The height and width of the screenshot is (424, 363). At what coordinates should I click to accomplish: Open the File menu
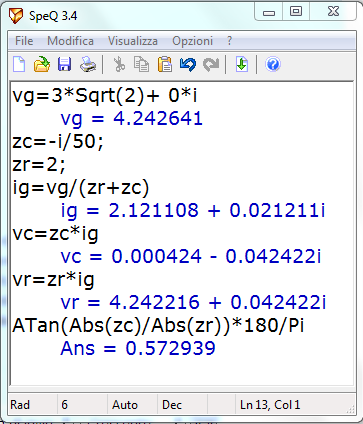click(x=24, y=41)
